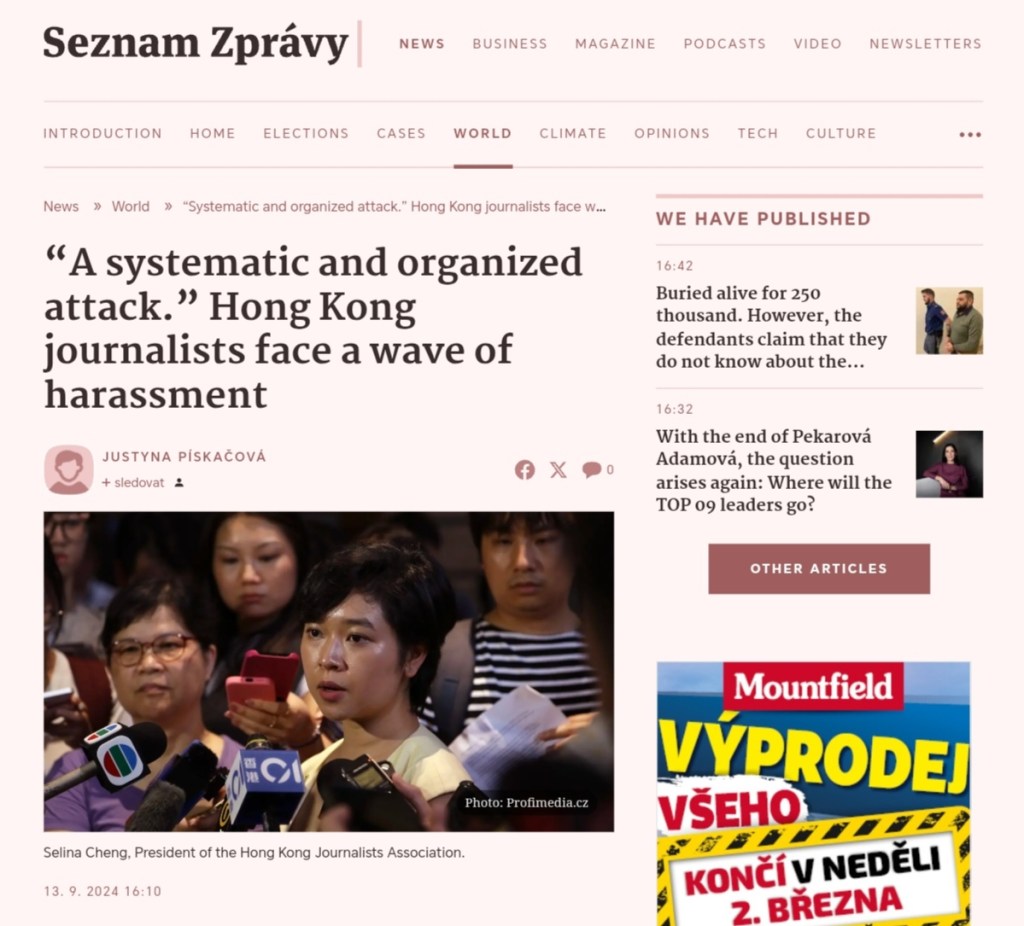Open three-dots more sections menu
Viewport: 1024px width, 926px height.
click(970, 135)
